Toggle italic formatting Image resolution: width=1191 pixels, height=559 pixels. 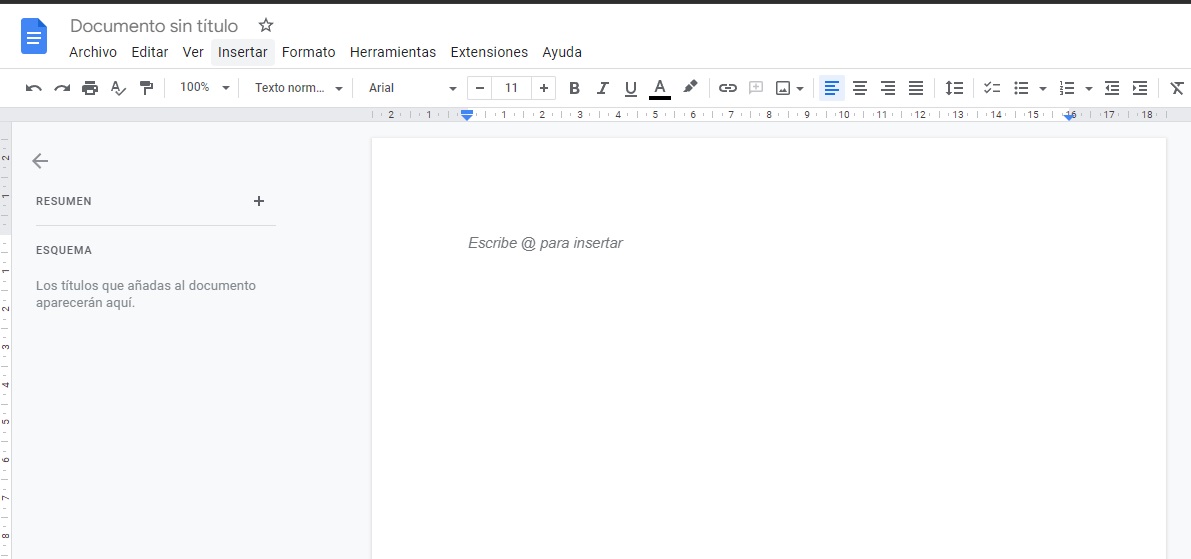click(x=602, y=88)
